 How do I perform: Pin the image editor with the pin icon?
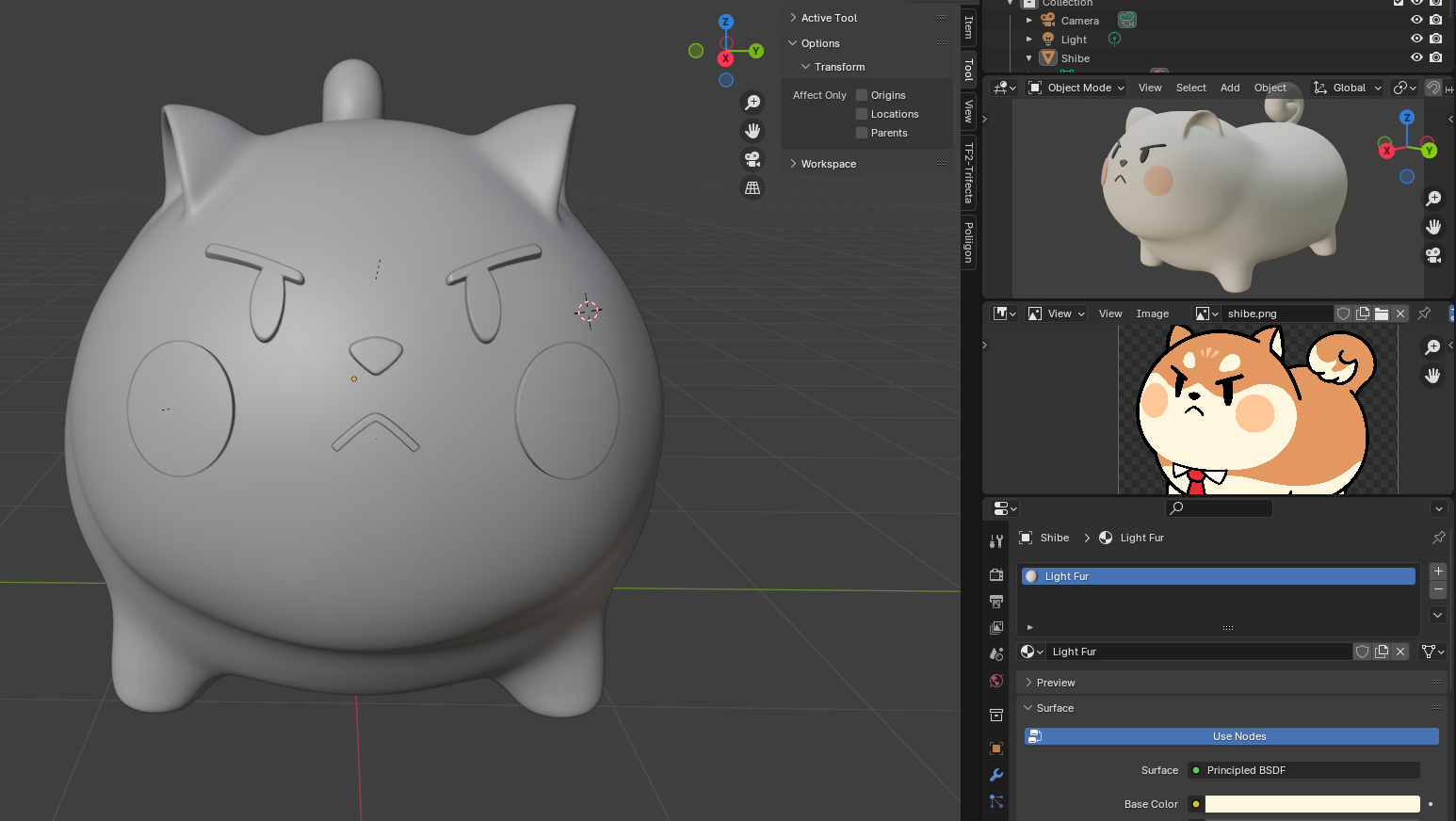1424,314
